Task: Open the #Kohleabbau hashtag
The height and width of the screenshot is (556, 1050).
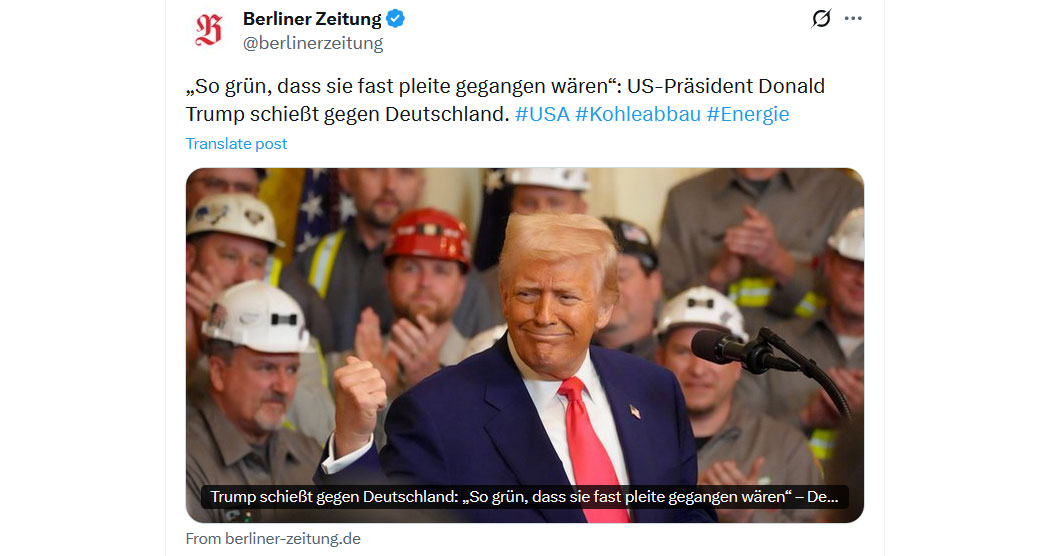Action: (638, 114)
